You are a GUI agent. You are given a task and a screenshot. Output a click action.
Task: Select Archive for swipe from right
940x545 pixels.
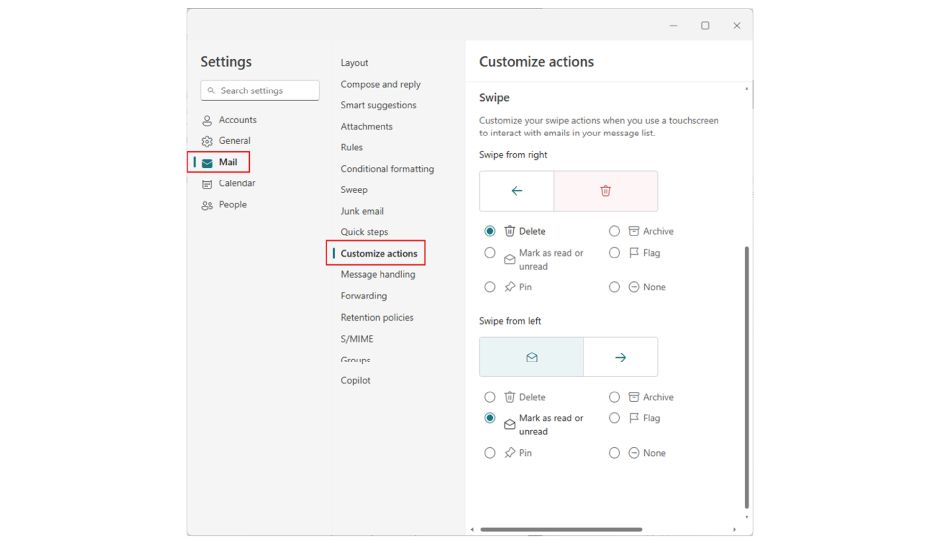[615, 231]
